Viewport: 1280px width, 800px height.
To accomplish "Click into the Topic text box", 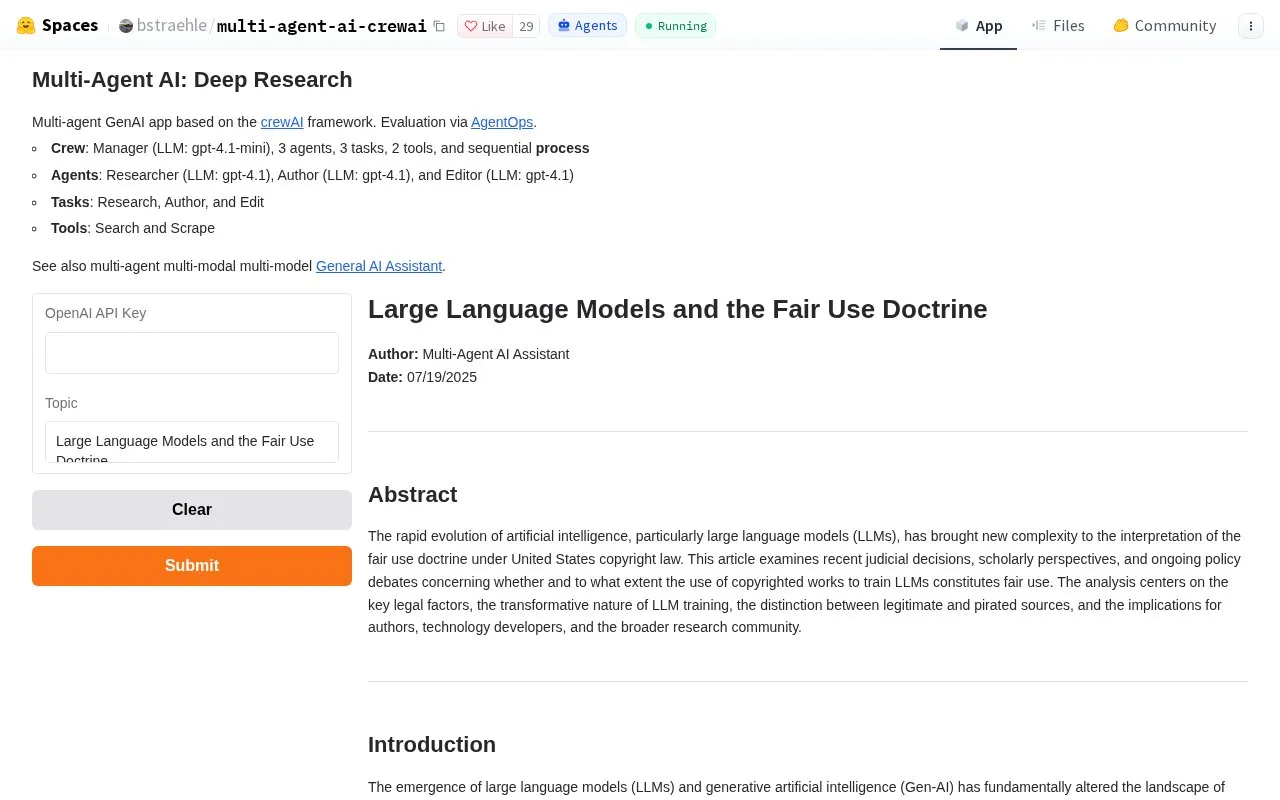I will [192, 442].
